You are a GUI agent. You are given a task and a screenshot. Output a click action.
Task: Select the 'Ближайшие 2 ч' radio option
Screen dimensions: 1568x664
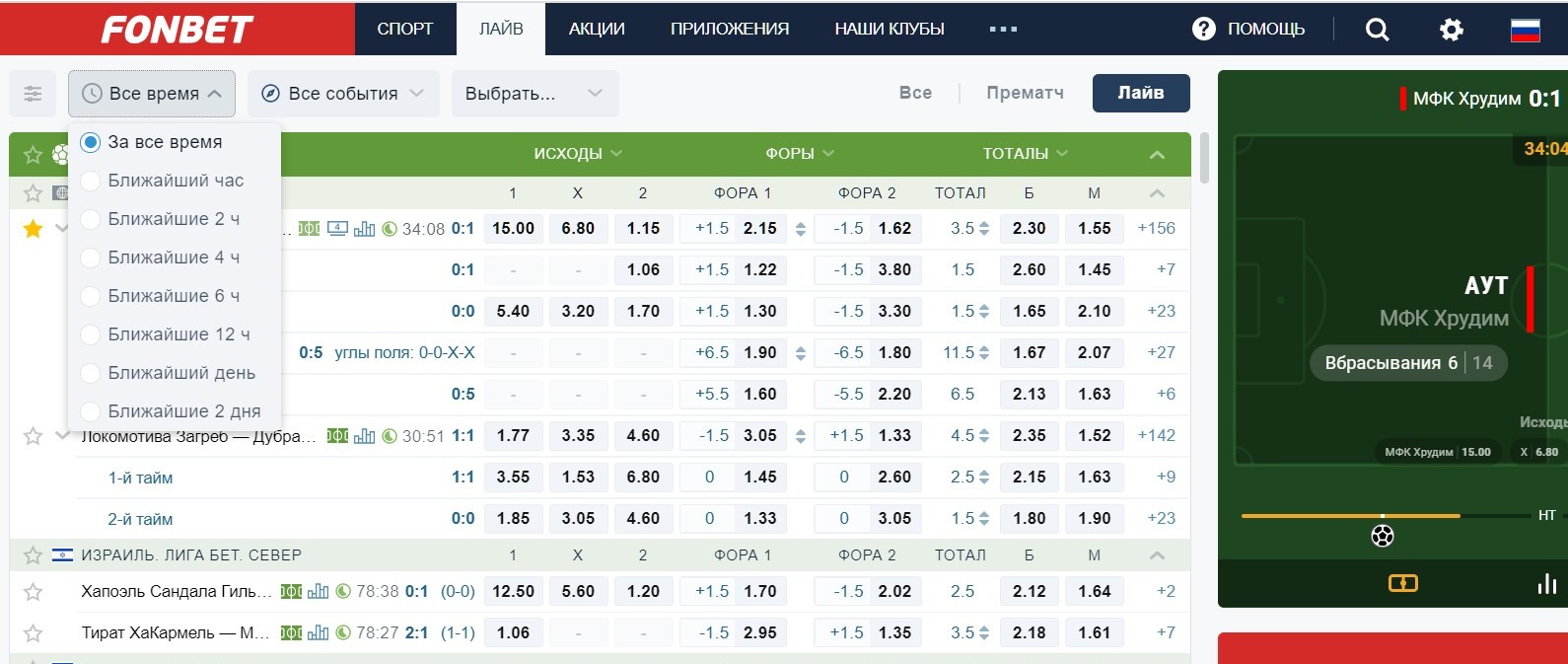coord(90,219)
